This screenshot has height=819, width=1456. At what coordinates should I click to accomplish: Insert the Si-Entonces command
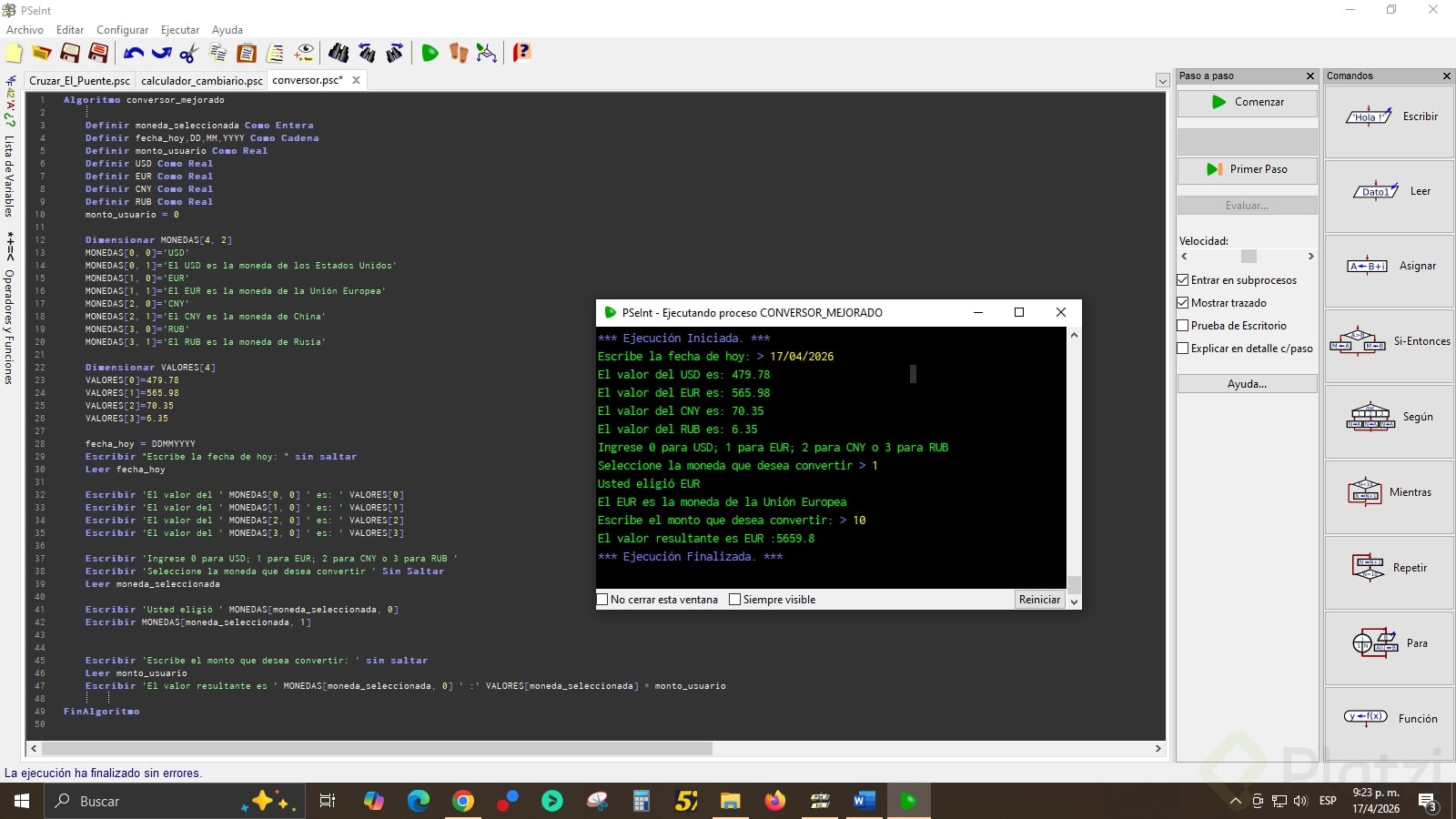tap(1389, 342)
